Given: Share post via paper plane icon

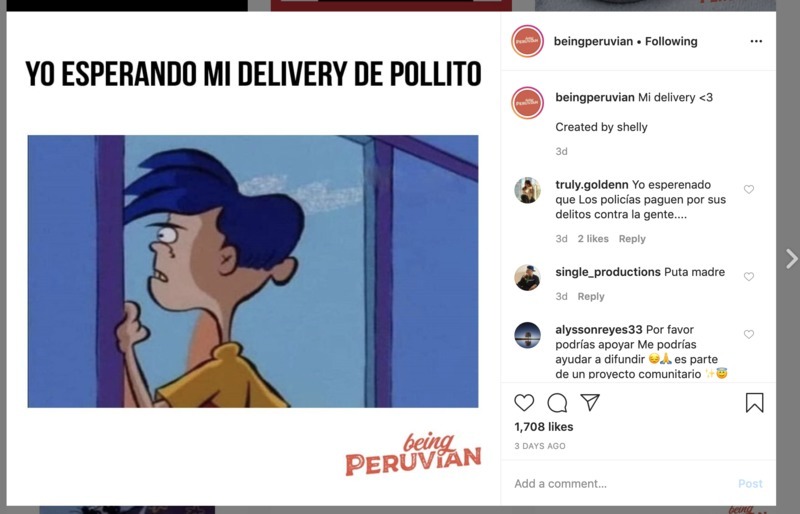Looking at the screenshot, I should click(x=590, y=402).
